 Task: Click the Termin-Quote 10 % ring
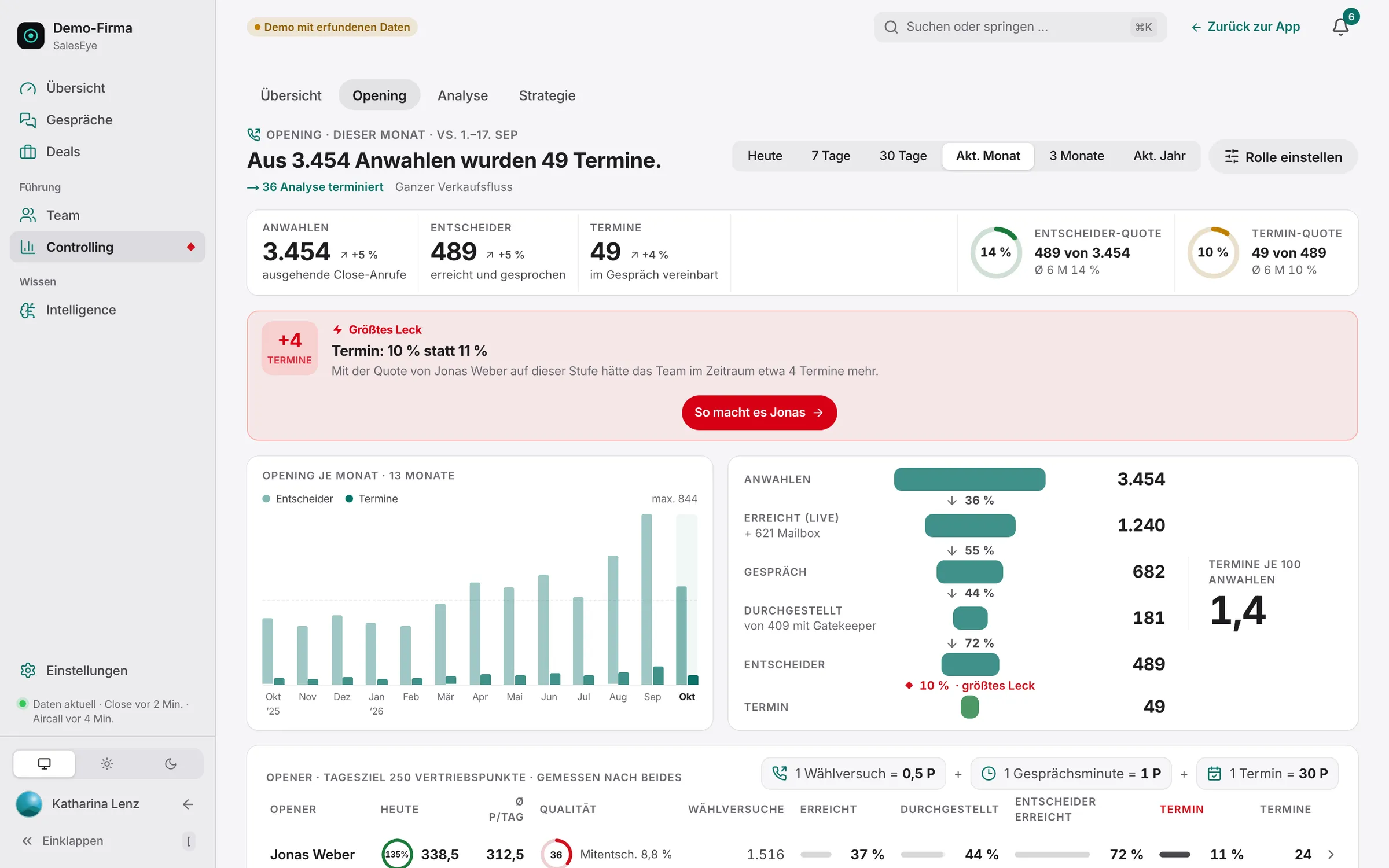[x=1212, y=252]
